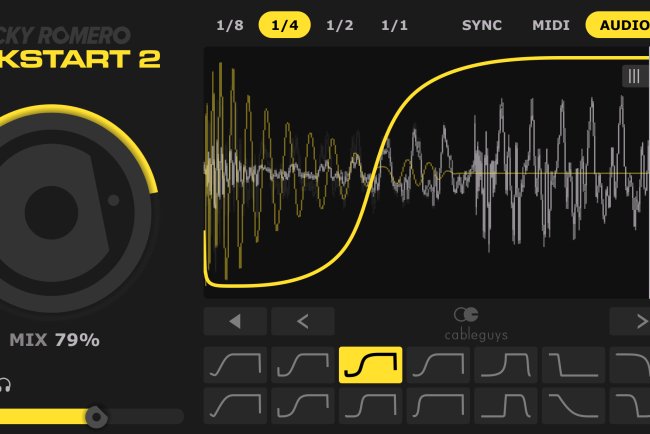Click the yellow slider handle below headphones
This screenshot has width=650, height=434.
(96, 416)
